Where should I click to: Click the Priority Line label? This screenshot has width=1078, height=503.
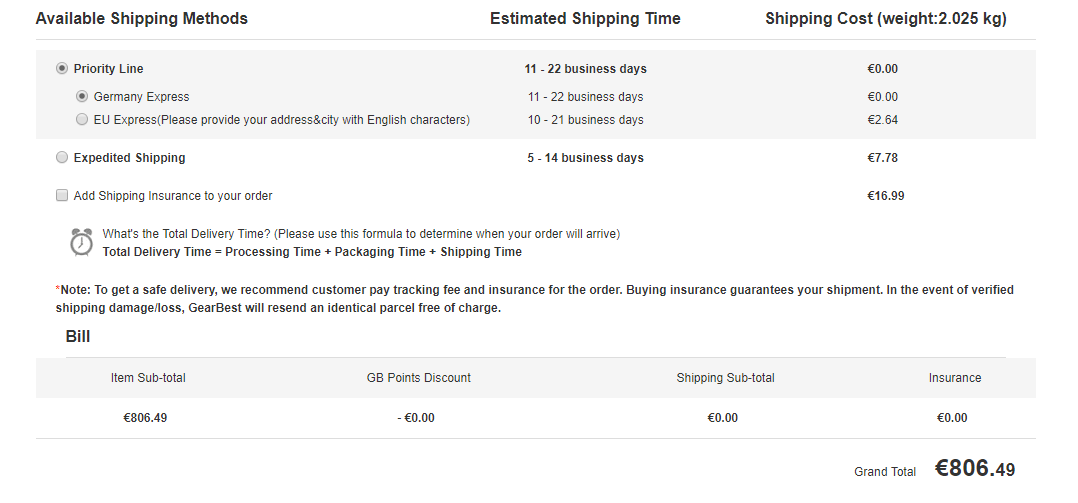[108, 69]
